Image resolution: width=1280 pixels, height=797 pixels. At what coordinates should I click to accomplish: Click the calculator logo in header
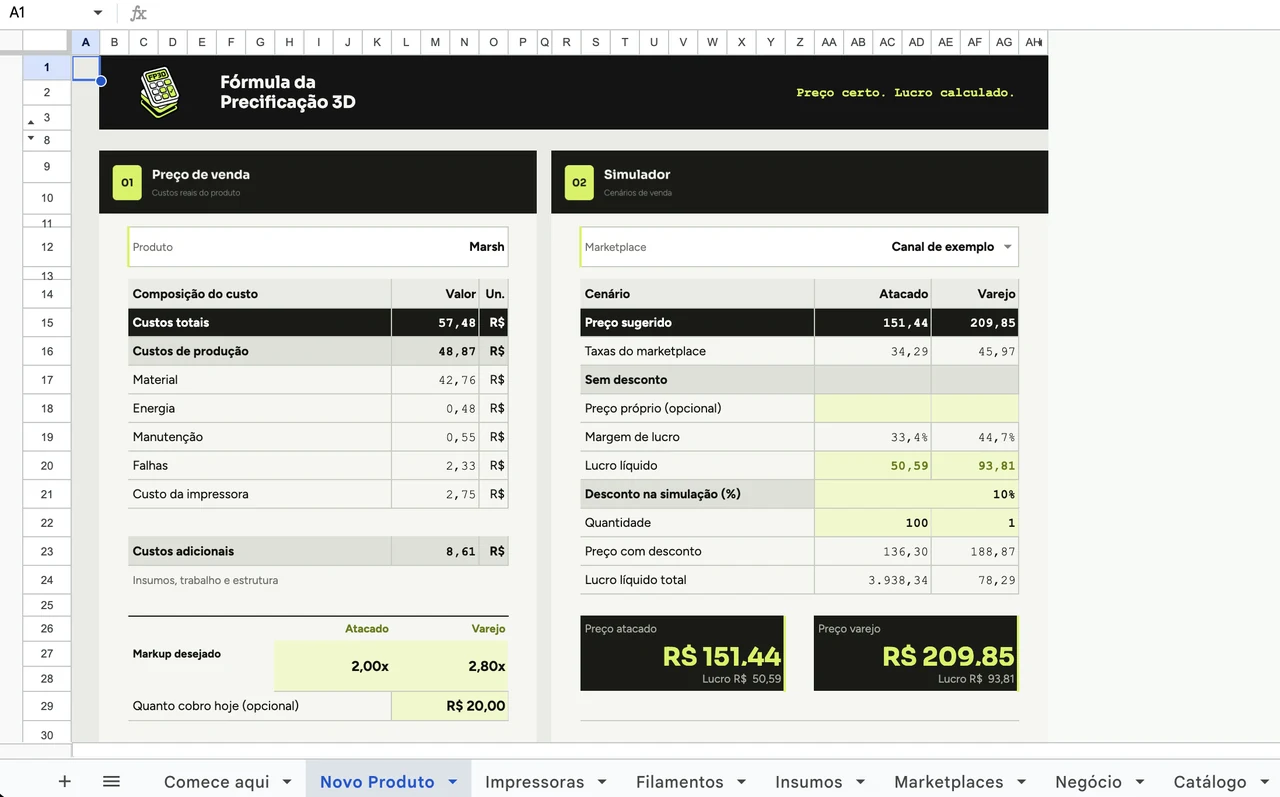click(160, 92)
